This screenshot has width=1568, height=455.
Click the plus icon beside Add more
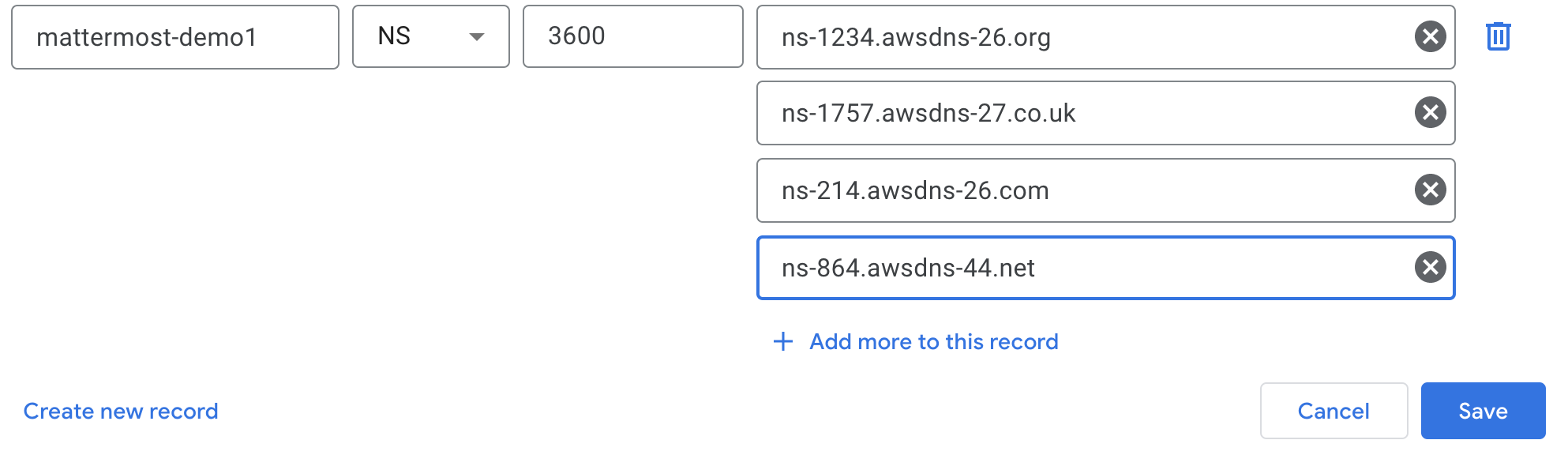[x=782, y=341]
